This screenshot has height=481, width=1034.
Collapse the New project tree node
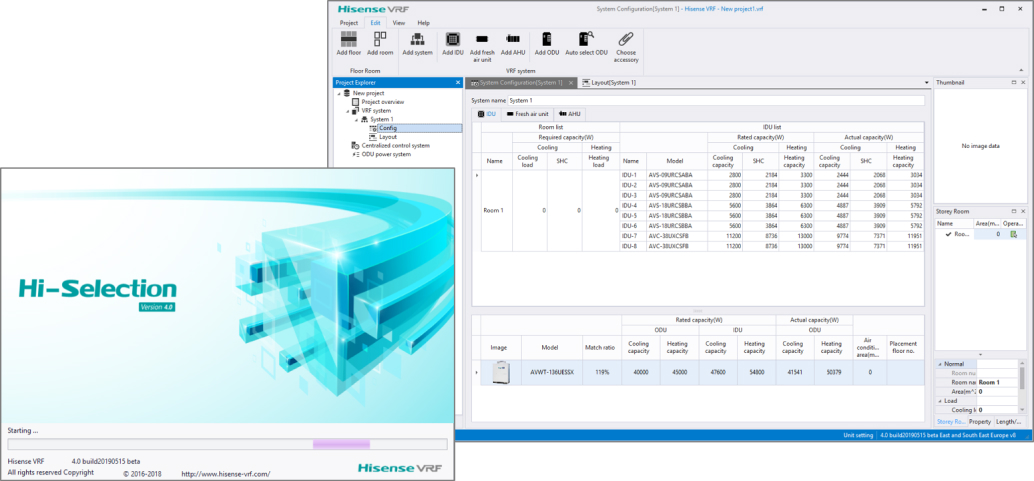point(339,94)
